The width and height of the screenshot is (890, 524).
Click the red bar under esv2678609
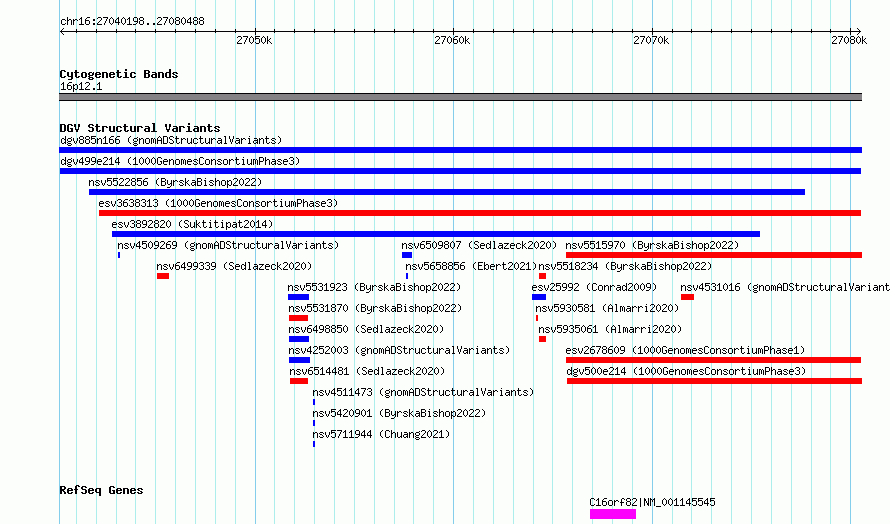713,360
